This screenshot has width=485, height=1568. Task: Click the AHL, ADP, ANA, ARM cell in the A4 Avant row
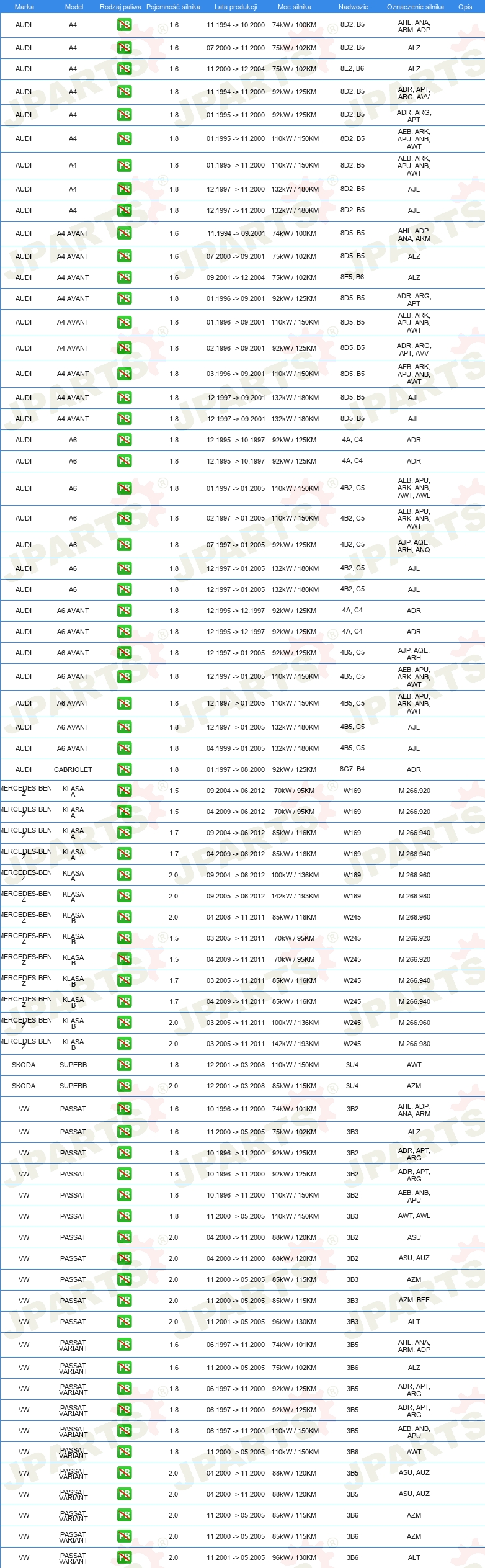(414, 235)
